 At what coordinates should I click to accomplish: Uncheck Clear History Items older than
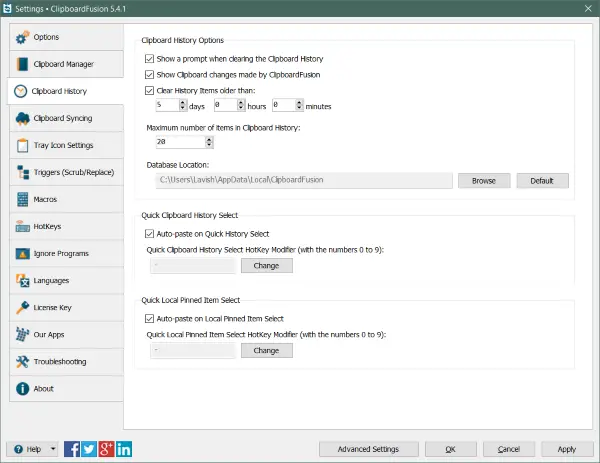click(149, 91)
